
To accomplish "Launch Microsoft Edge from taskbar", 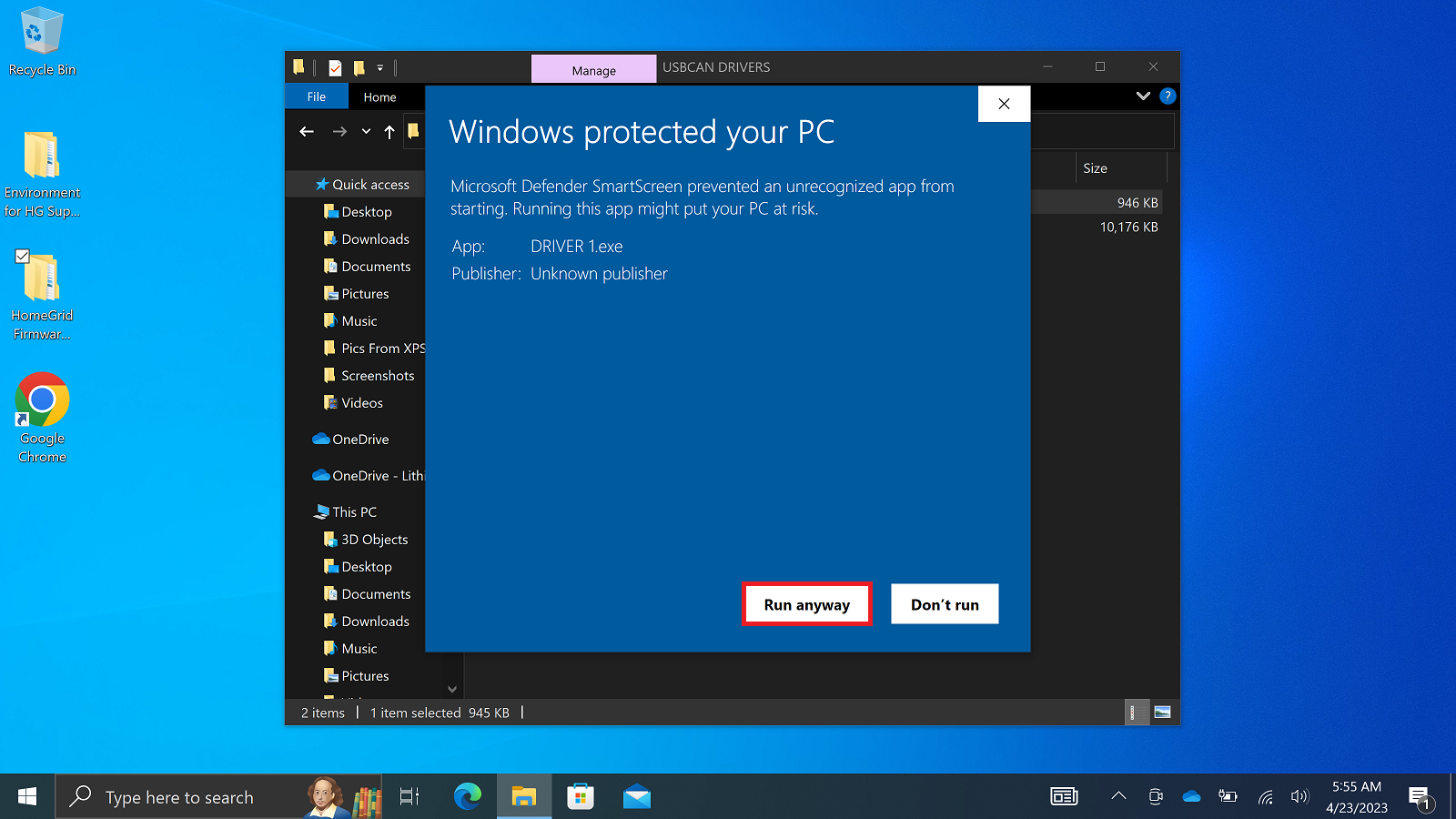I will click(x=468, y=797).
